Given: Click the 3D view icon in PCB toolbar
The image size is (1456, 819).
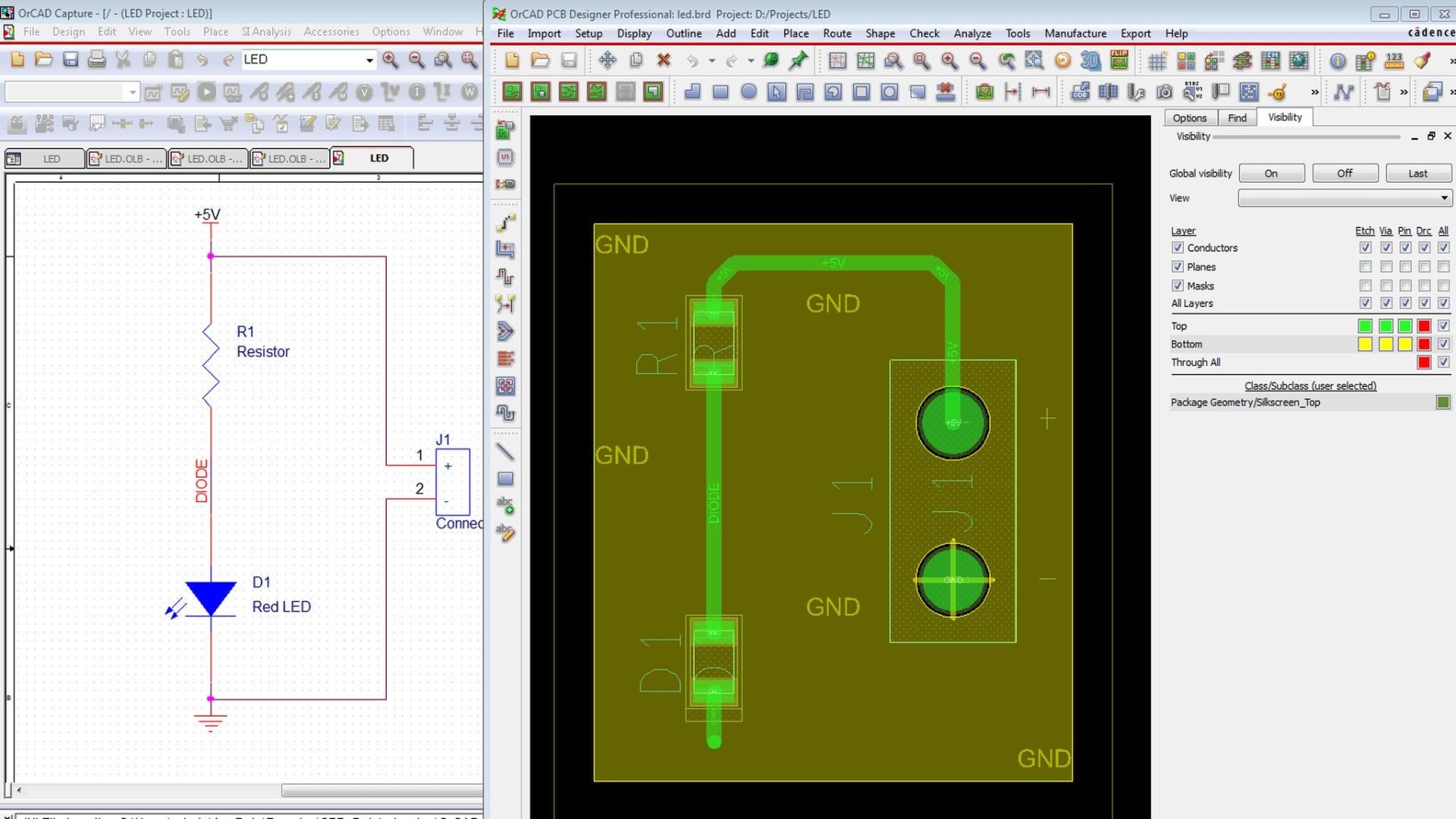Looking at the screenshot, I should point(1091,62).
